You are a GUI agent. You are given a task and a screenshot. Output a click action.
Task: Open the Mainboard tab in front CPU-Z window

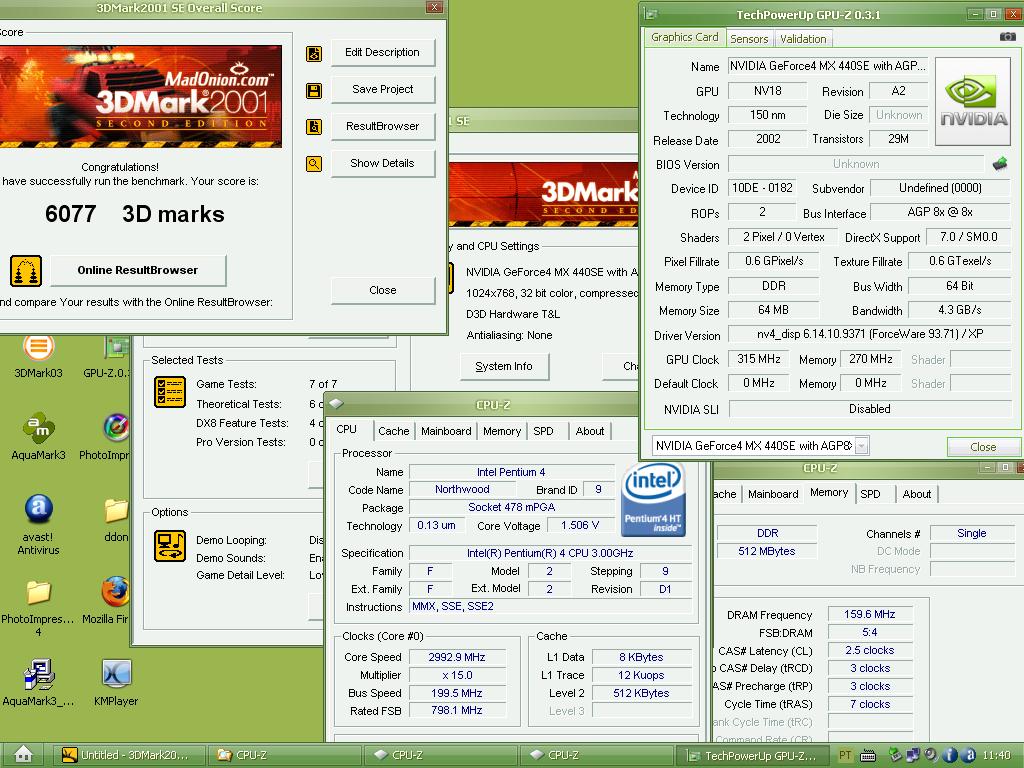[446, 431]
